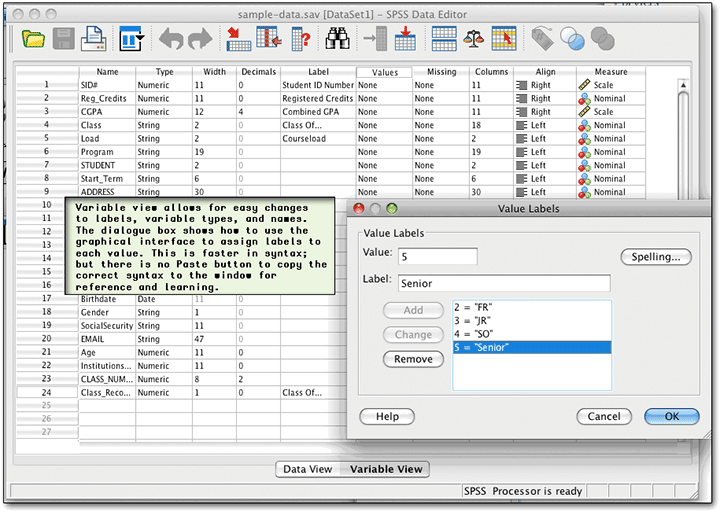The image size is (720, 512).
Task: Select the Gender variable name cell
Action: coord(107,312)
